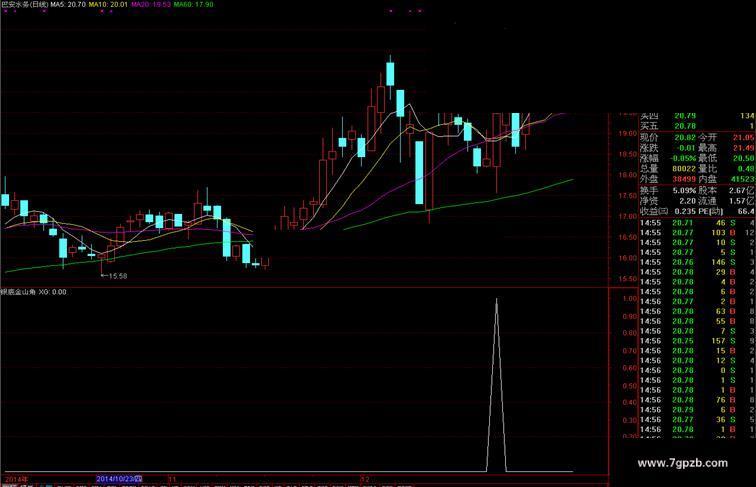Click the PE(动) value 66.4
The width and height of the screenshot is (756, 487).
pos(746,211)
